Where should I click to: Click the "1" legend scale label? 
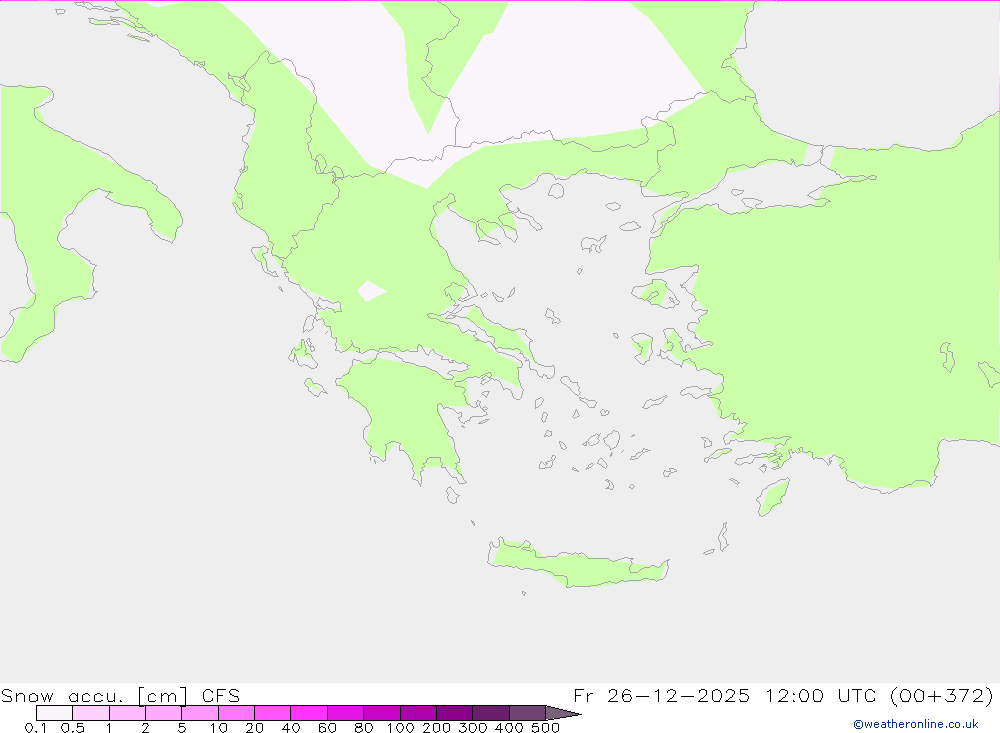pyautogui.click(x=109, y=727)
